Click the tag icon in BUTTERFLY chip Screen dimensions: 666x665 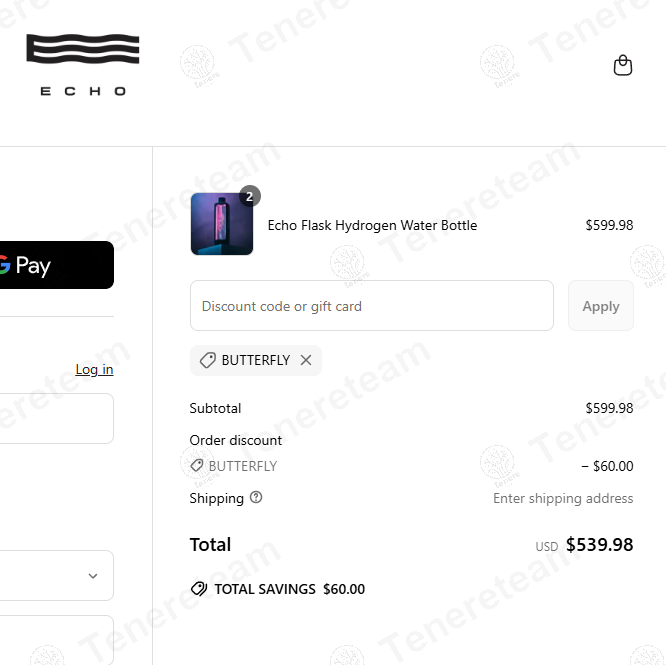pyautogui.click(x=208, y=360)
